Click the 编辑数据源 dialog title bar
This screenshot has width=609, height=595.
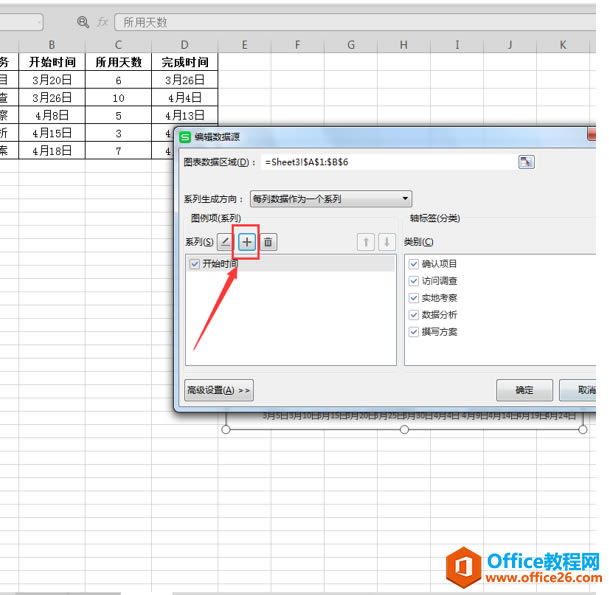(x=383, y=137)
